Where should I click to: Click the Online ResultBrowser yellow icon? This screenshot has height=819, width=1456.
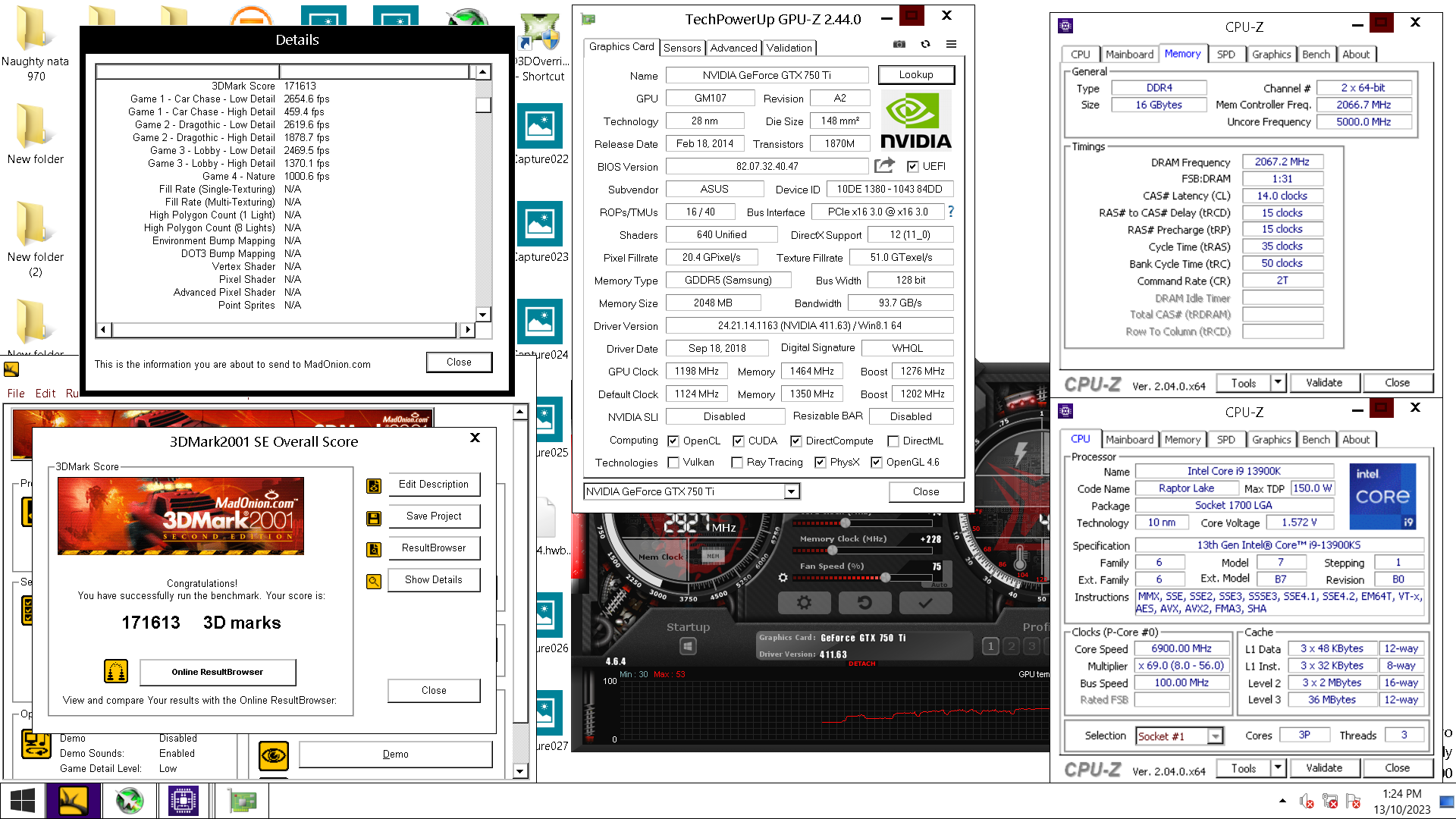(x=116, y=671)
